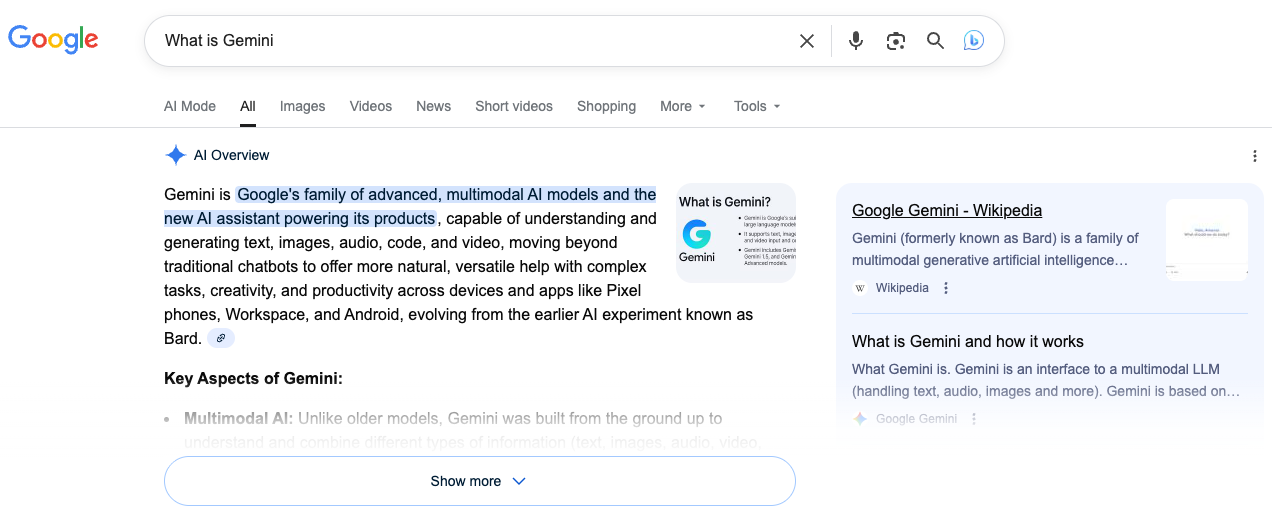Open Wikipedia source three-dot menu

coord(946,288)
